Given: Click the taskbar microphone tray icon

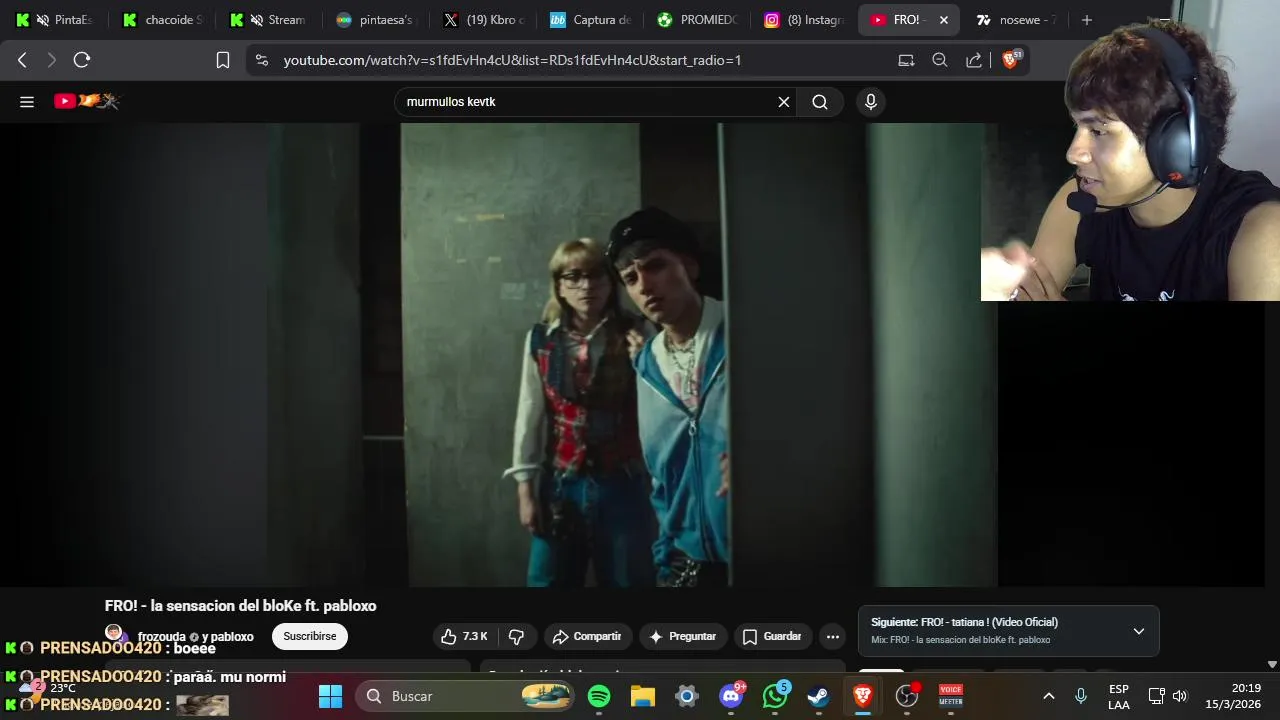Looking at the screenshot, I should pos(1080,696).
